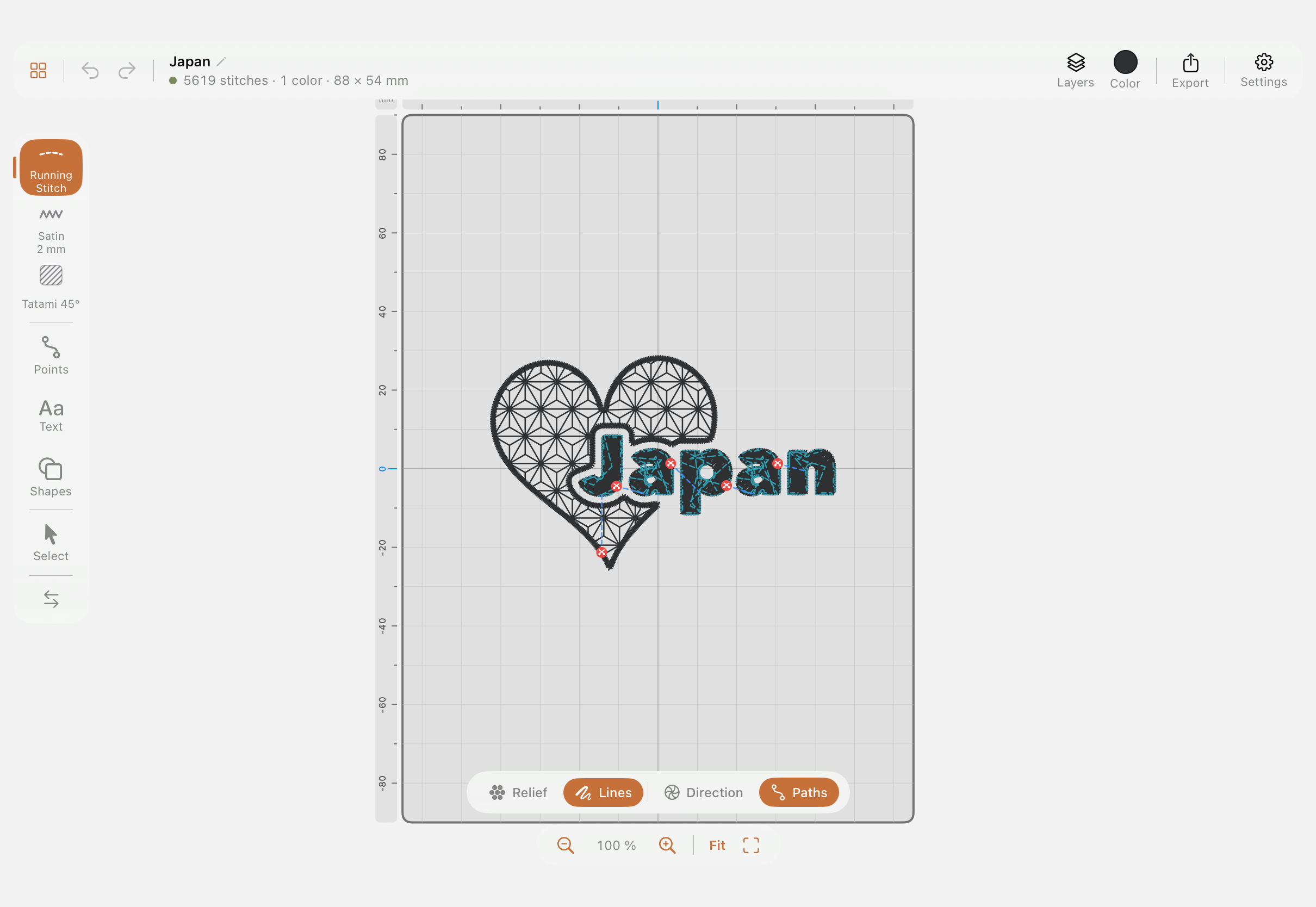Fit the design to view
The height and width of the screenshot is (907, 1316).
(x=717, y=845)
